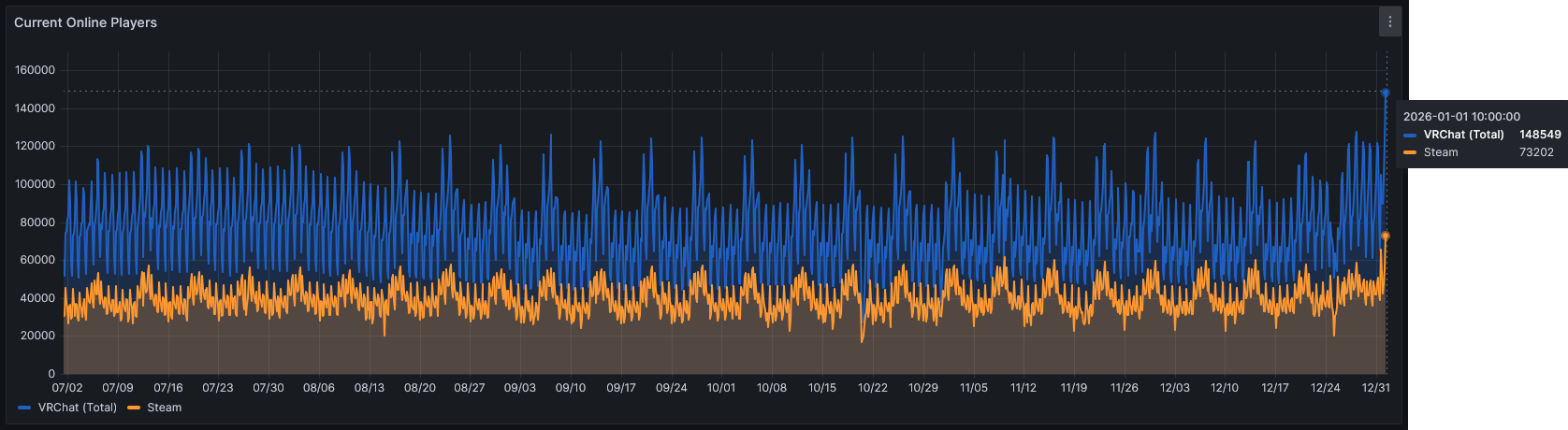Toggle Steam series in the legend
The height and width of the screenshot is (430, 1568).
pos(164,408)
